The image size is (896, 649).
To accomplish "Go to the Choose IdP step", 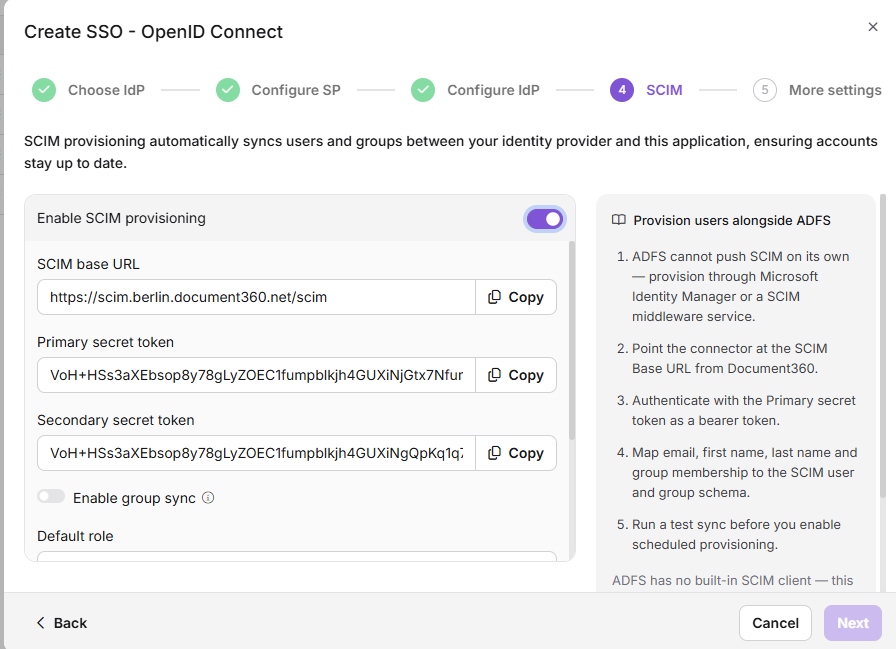I will pos(106,90).
